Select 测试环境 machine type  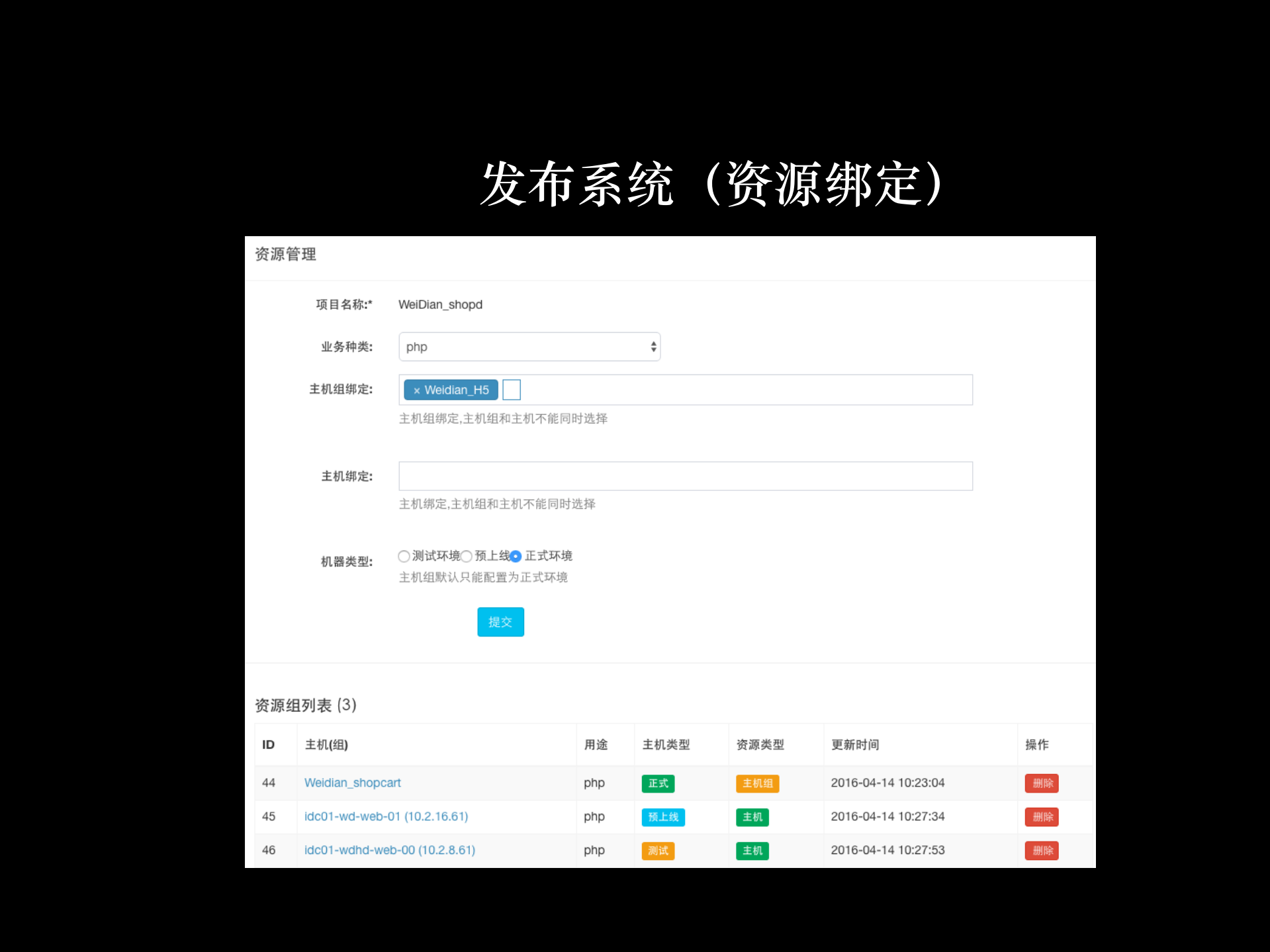[x=404, y=556]
